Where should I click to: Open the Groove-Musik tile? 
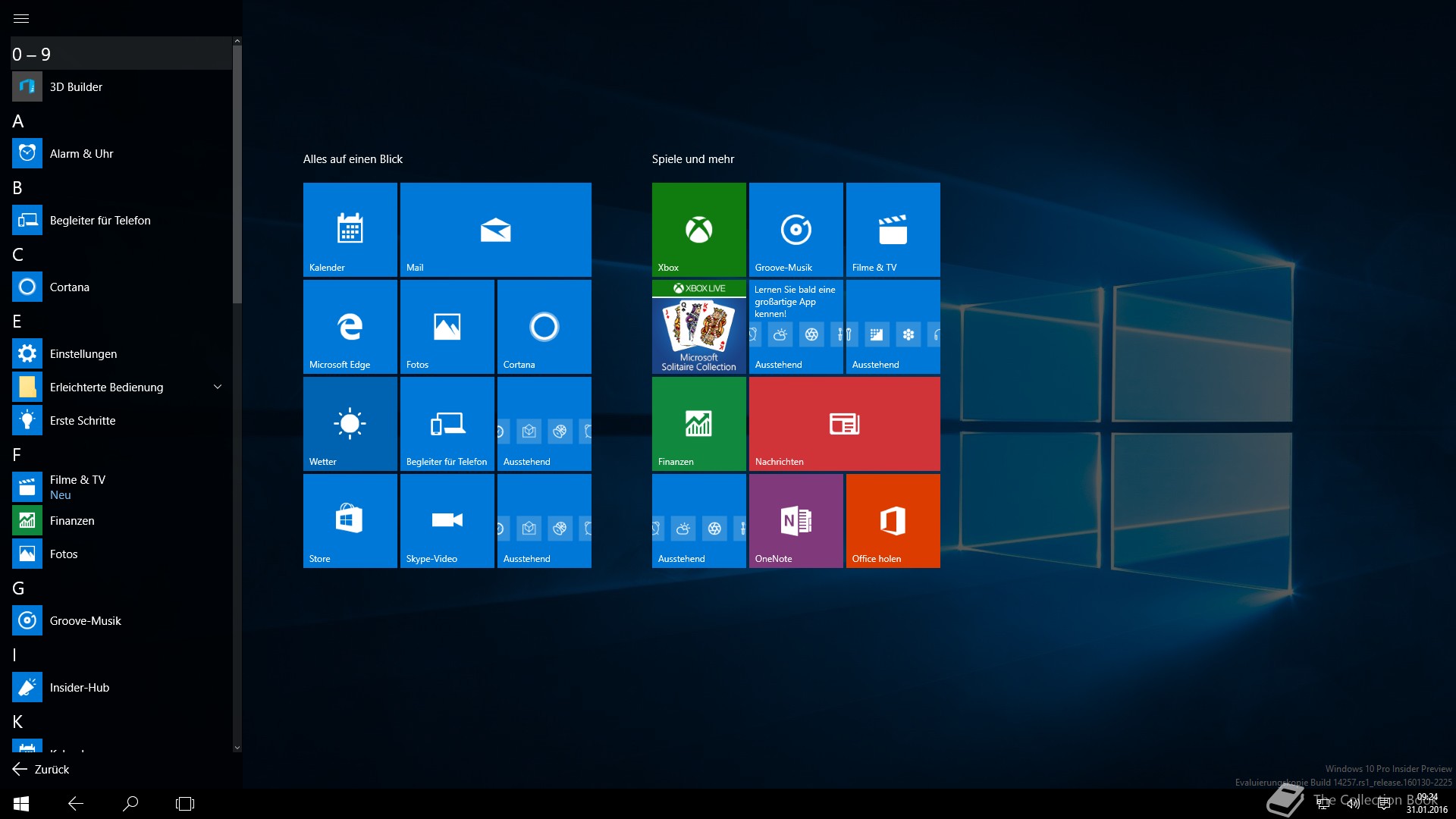[796, 230]
